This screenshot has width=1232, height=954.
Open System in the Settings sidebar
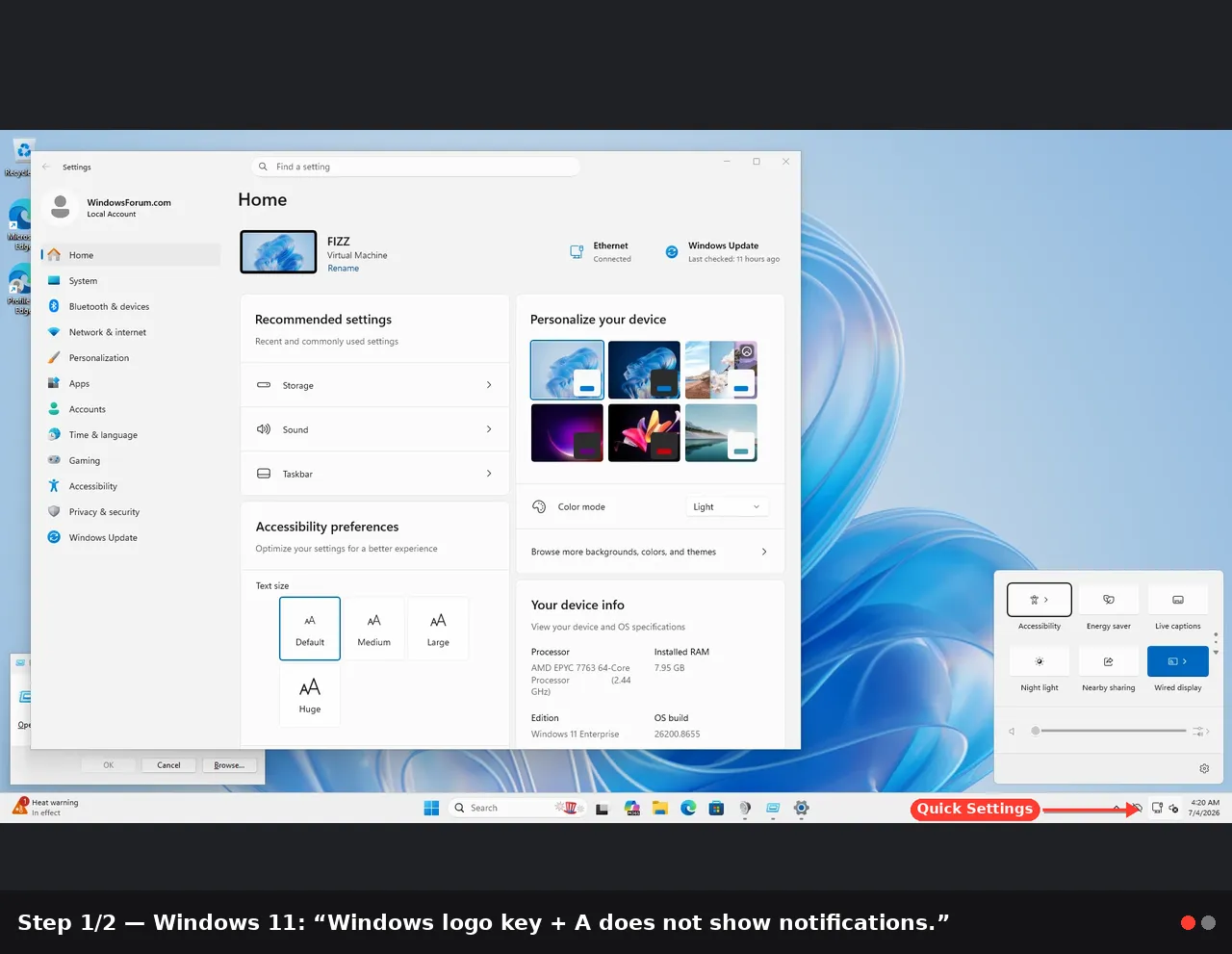coord(131,281)
